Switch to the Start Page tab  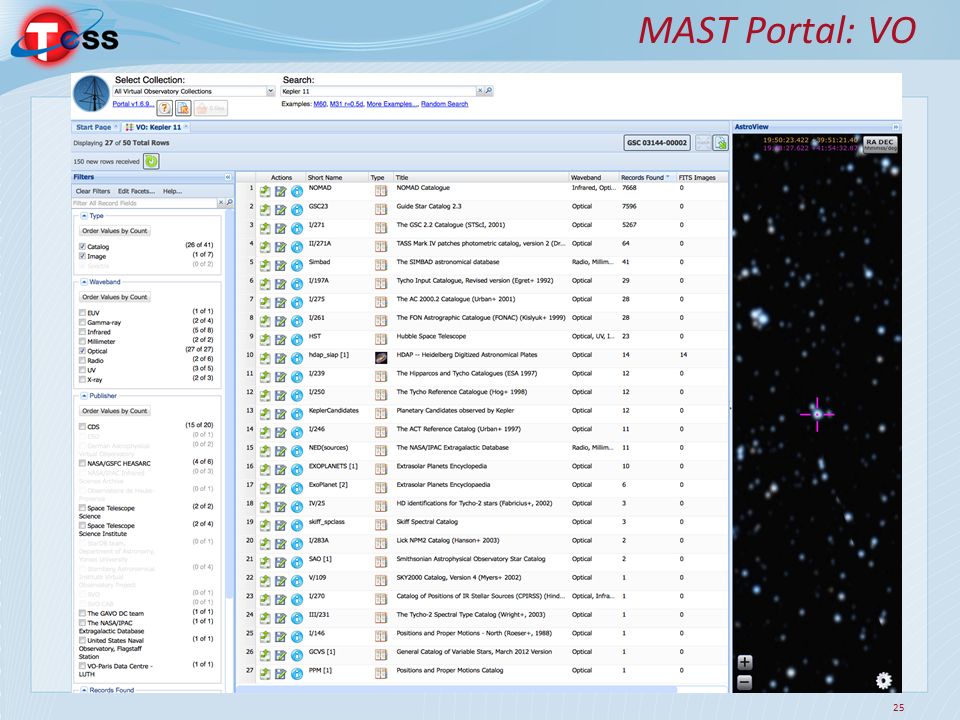(x=94, y=127)
